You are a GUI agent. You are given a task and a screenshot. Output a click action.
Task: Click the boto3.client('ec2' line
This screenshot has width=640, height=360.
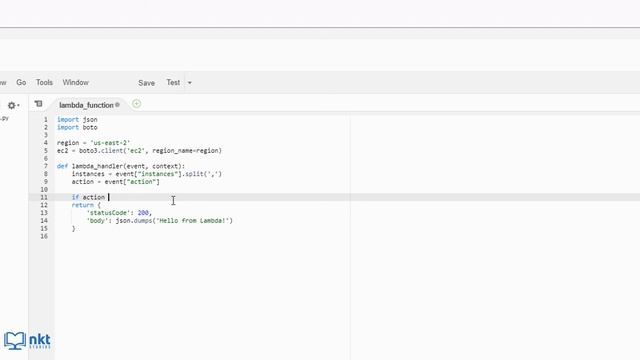tap(139, 151)
